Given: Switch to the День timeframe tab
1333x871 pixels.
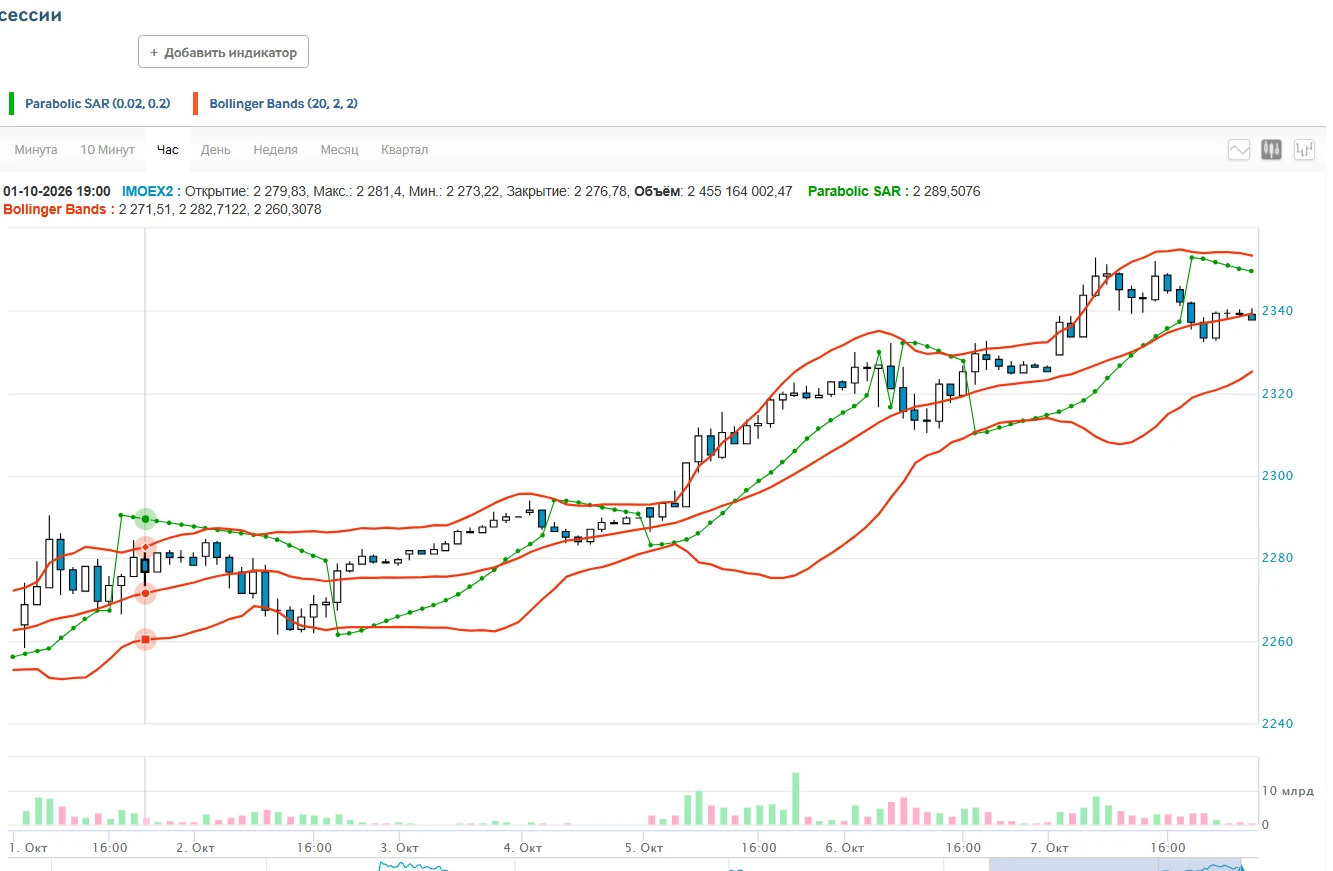Looking at the screenshot, I should (216, 150).
